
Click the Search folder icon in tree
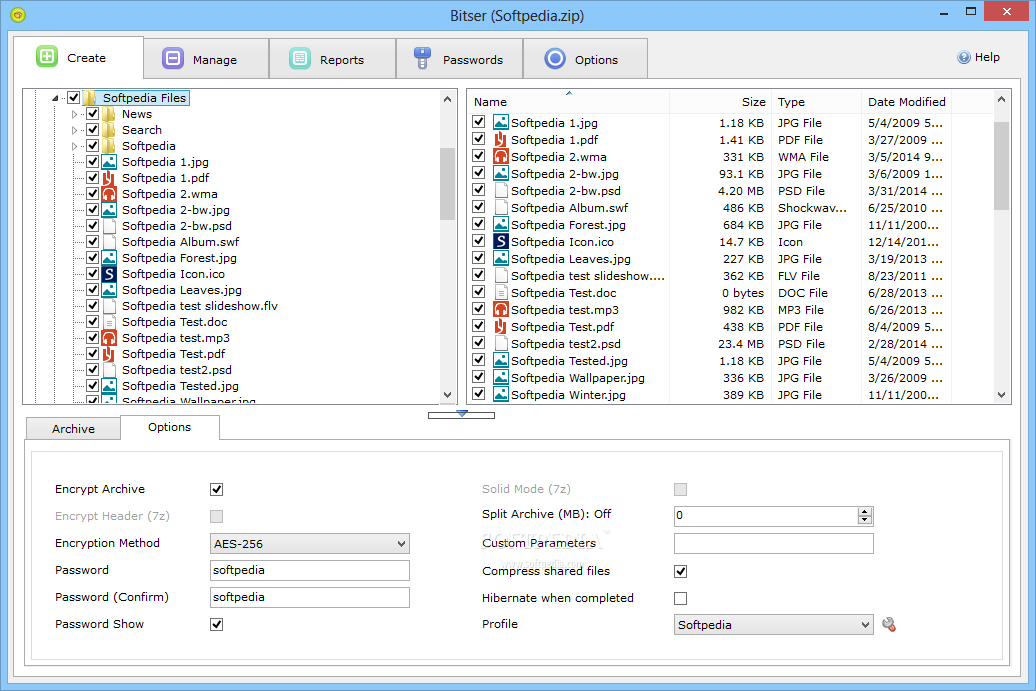(109, 129)
